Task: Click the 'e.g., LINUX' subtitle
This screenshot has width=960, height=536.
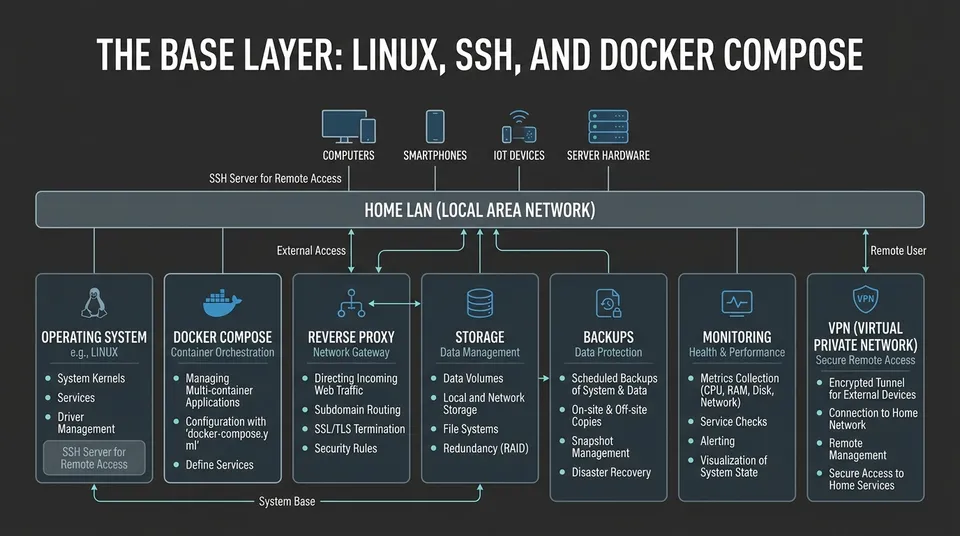Action: 94,352
